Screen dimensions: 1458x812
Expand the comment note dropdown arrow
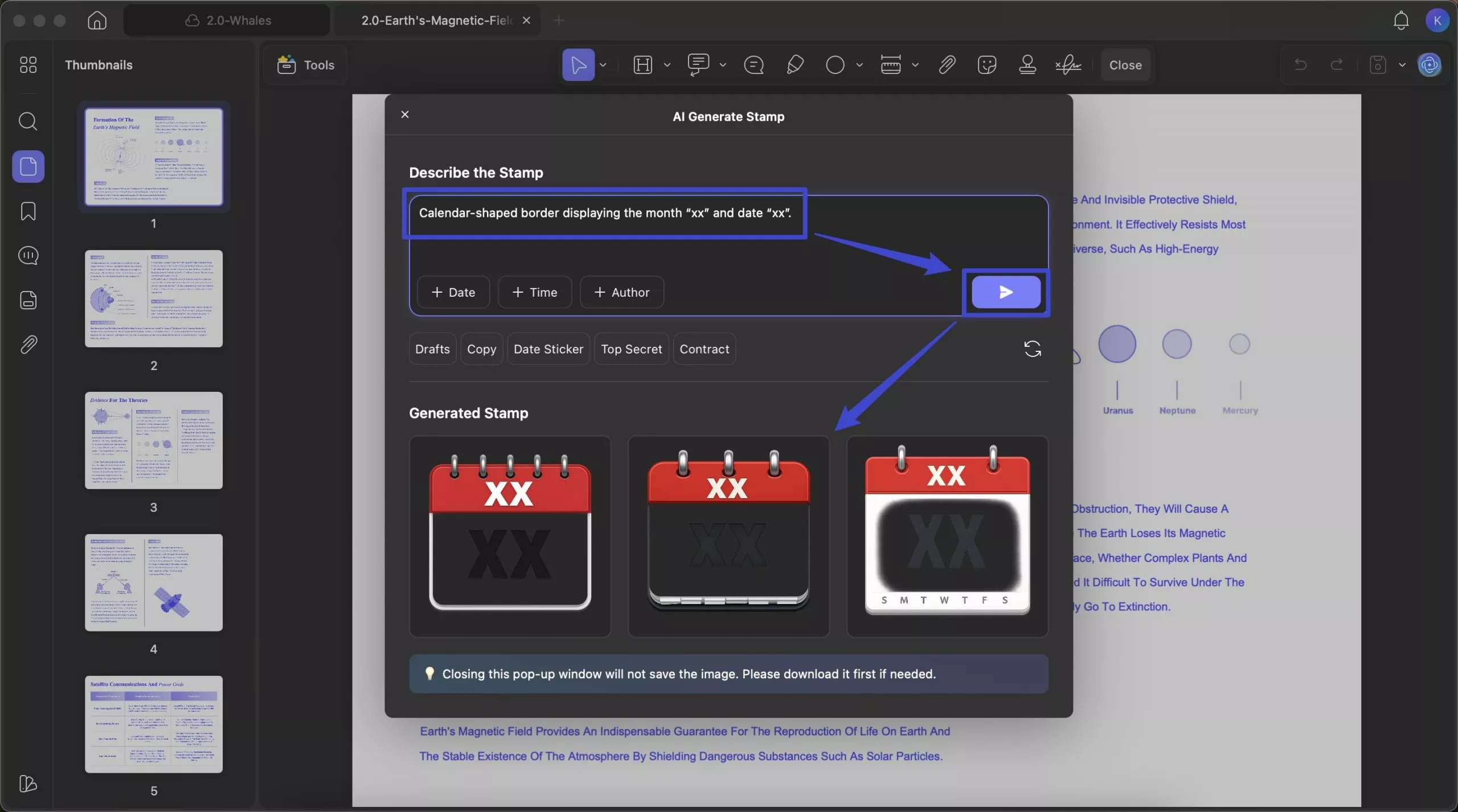pos(723,65)
